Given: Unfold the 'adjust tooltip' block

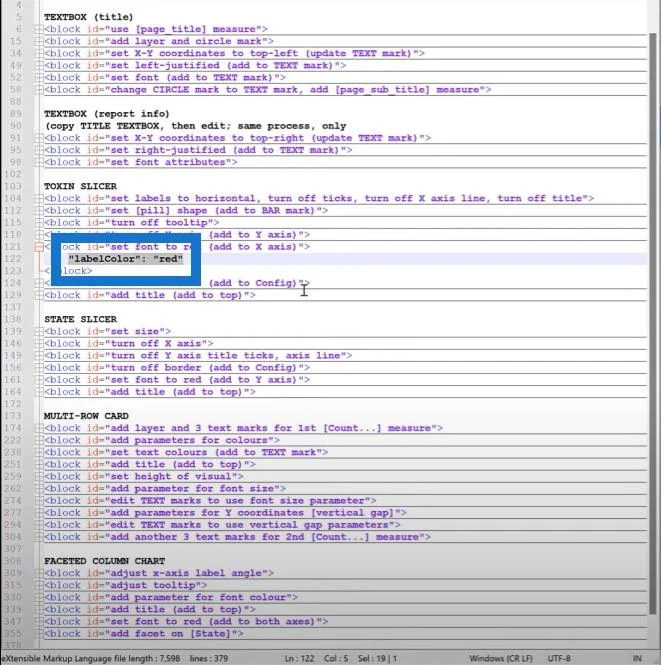Looking at the screenshot, I should (x=39, y=585).
